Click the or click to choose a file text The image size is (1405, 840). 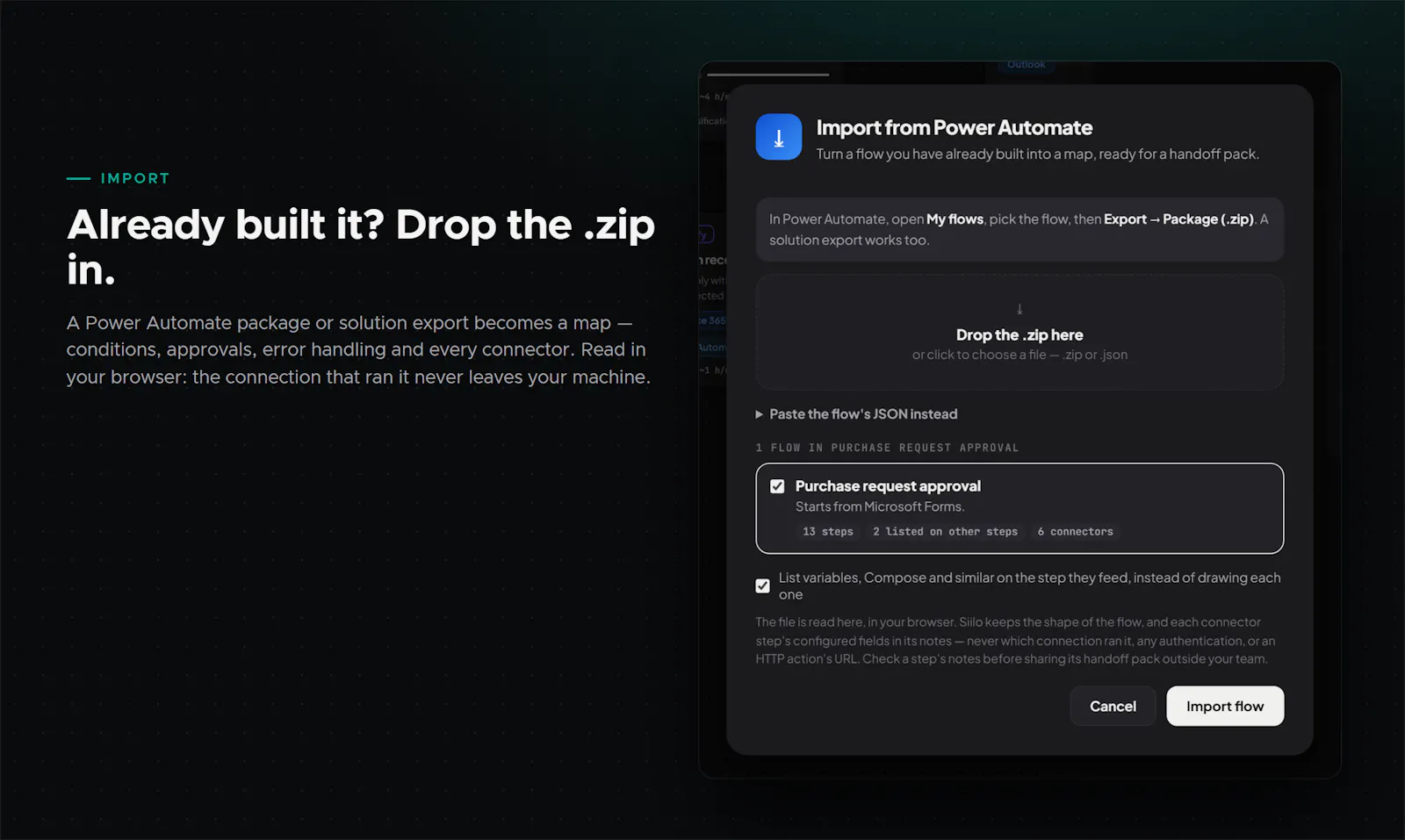1020,355
